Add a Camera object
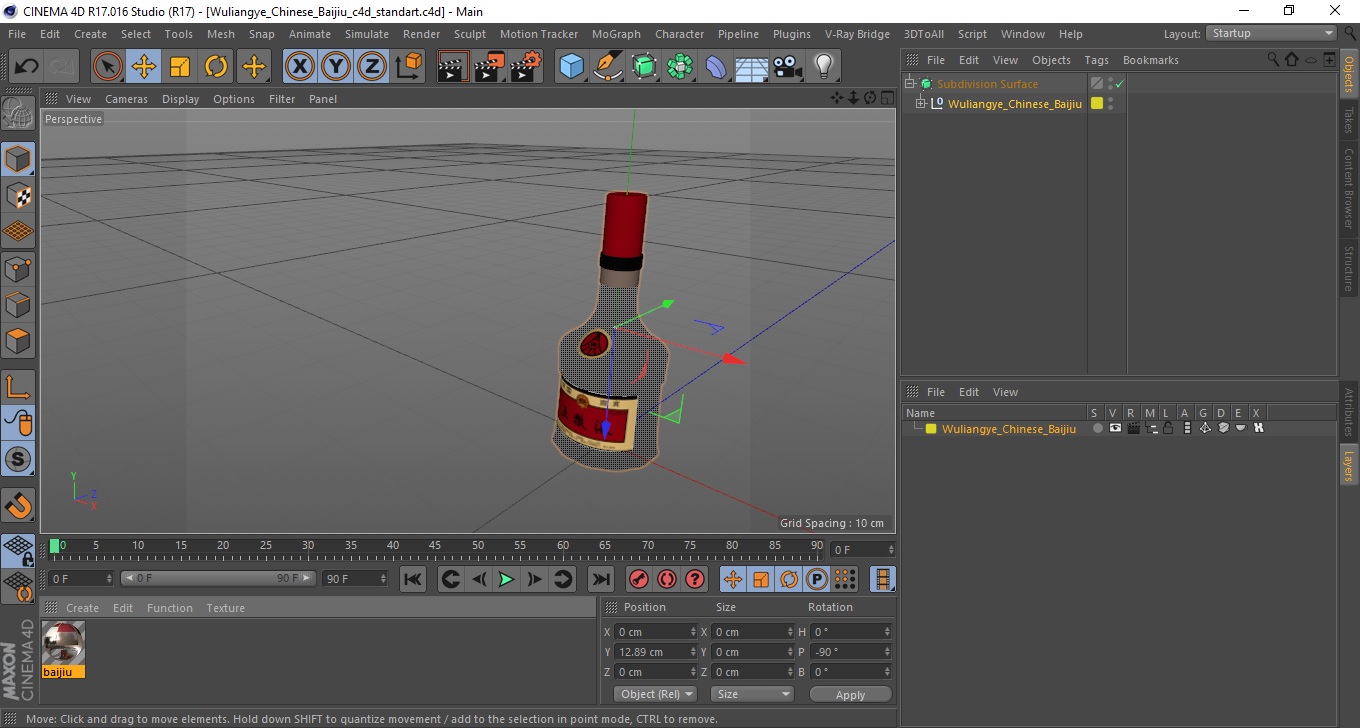This screenshot has width=1360, height=728. point(788,67)
